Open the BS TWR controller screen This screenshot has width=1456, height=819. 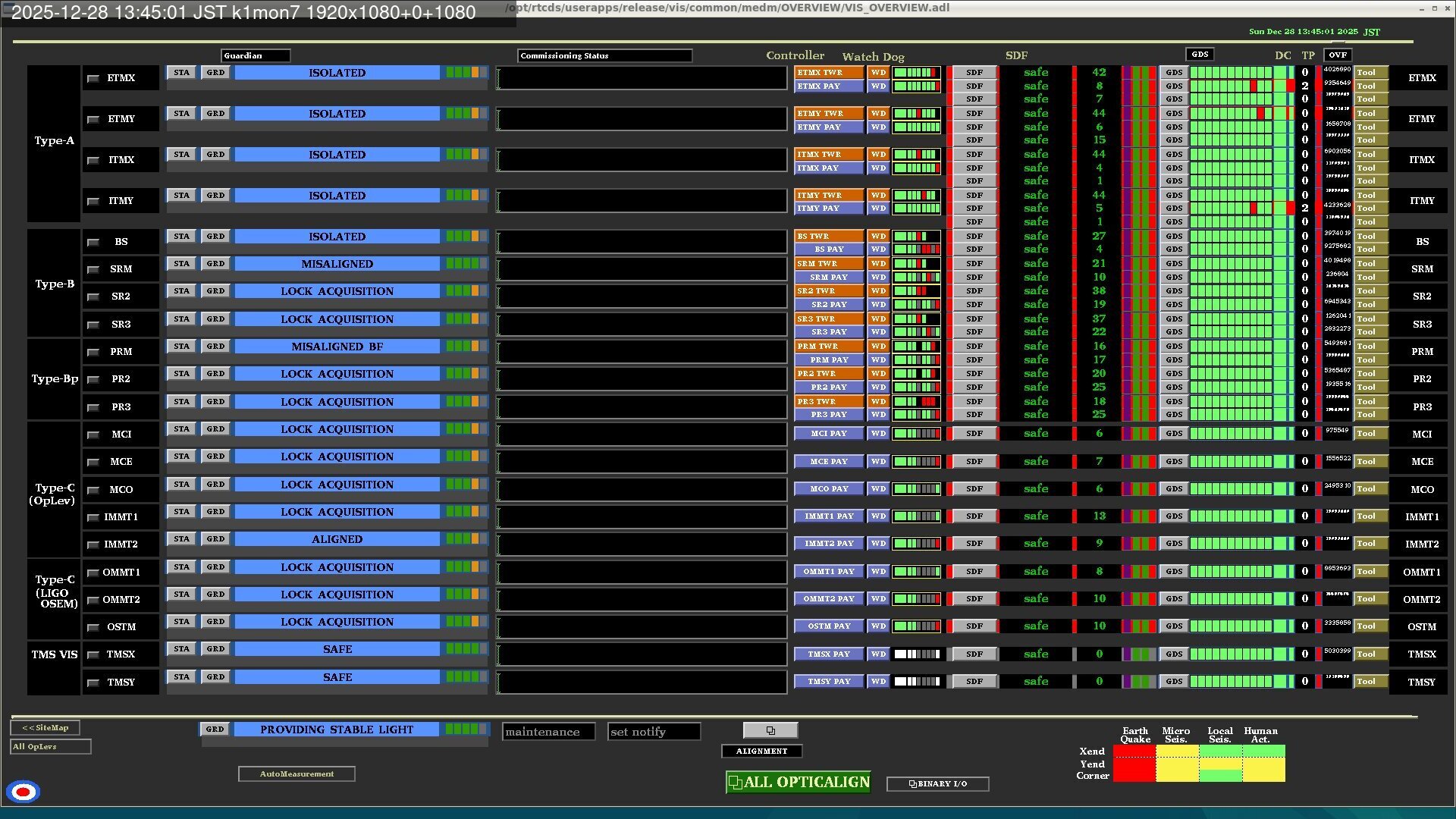click(828, 237)
